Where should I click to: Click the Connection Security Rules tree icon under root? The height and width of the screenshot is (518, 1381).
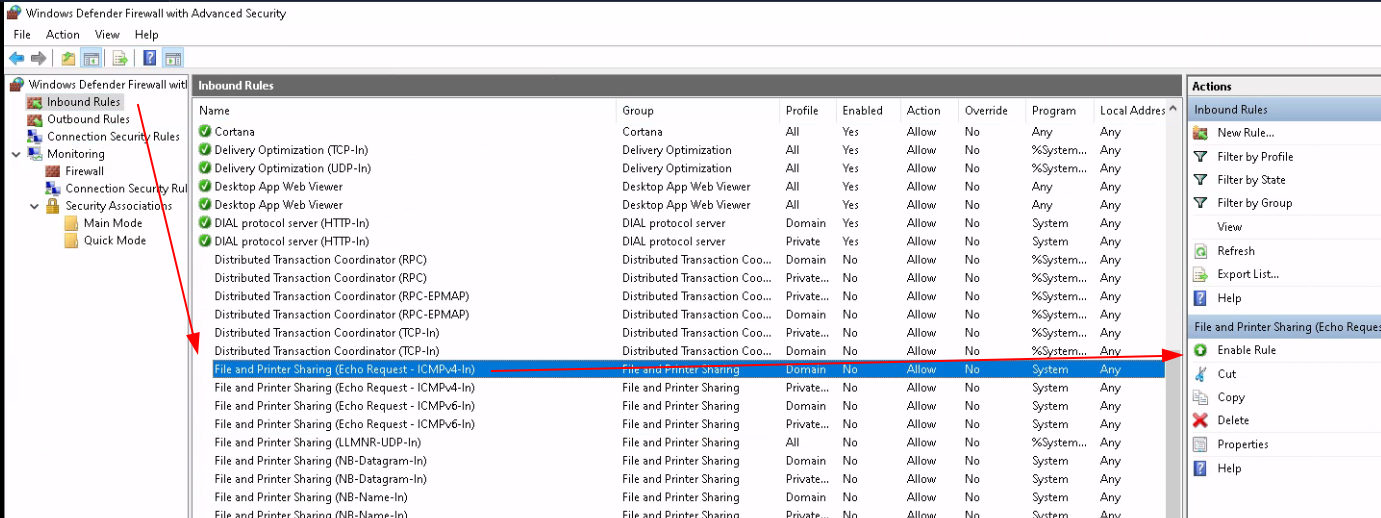pyautogui.click(x=35, y=136)
